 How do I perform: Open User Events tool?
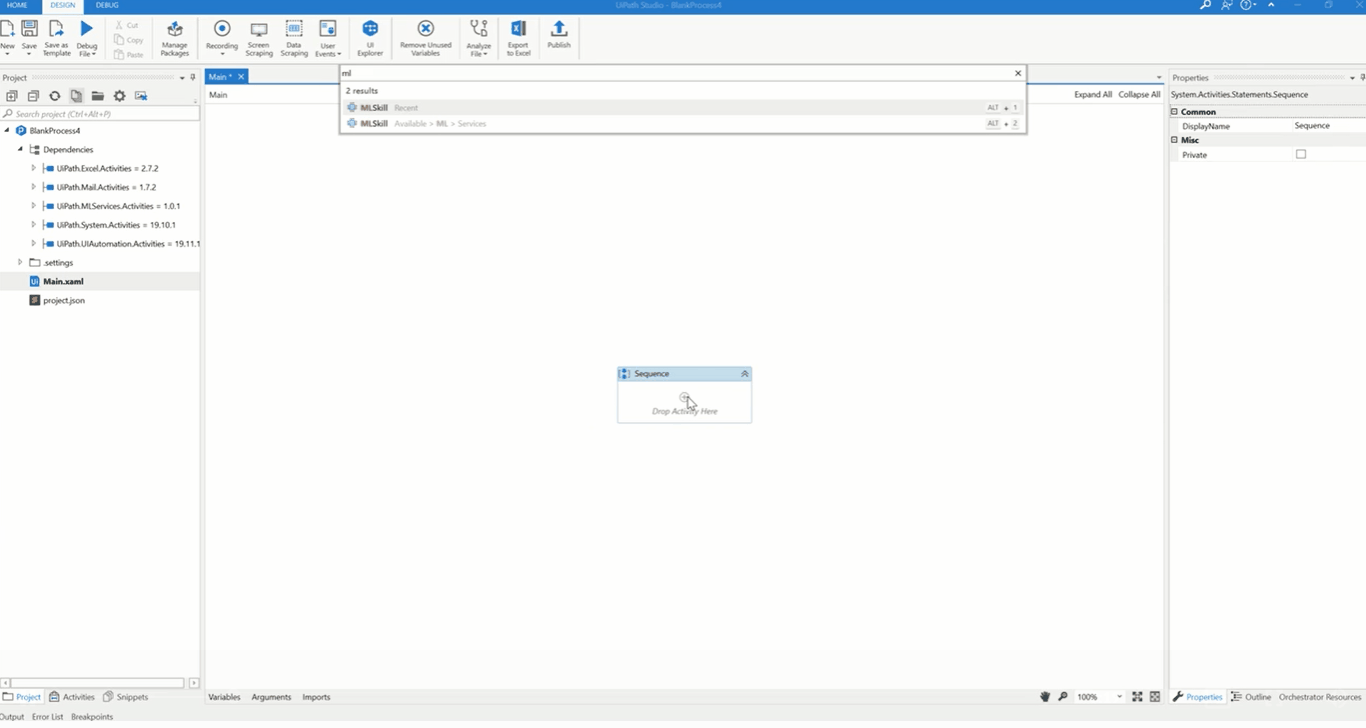coord(327,37)
